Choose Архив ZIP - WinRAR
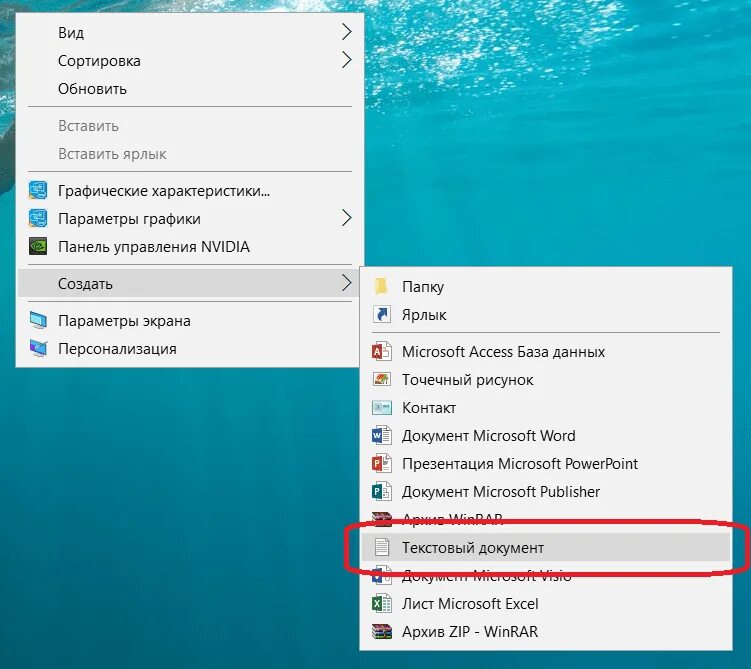 pyautogui.click(x=546, y=631)
